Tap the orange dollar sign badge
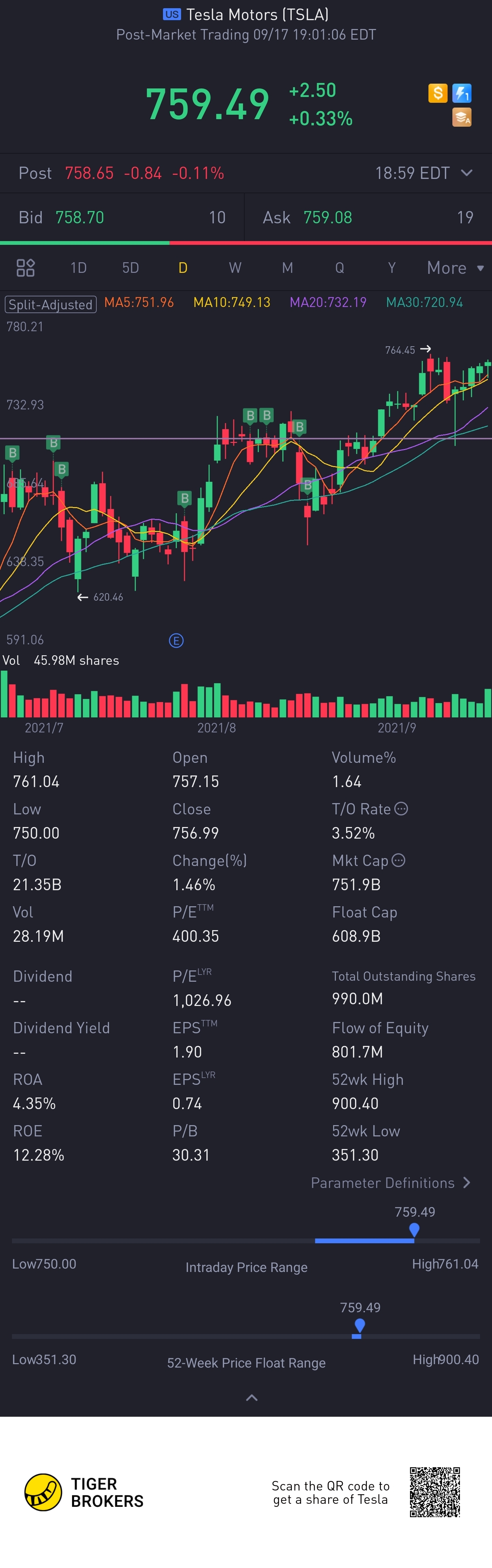The width and height of the screenshot is (492, 1568). pos(438,93)
